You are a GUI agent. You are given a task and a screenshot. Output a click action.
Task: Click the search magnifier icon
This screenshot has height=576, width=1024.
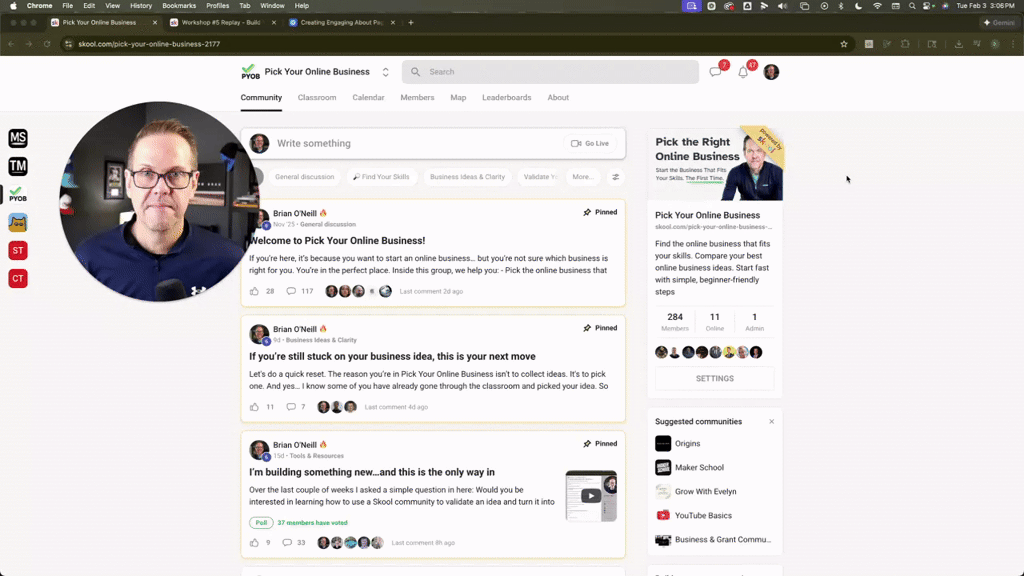coord(415,72)
